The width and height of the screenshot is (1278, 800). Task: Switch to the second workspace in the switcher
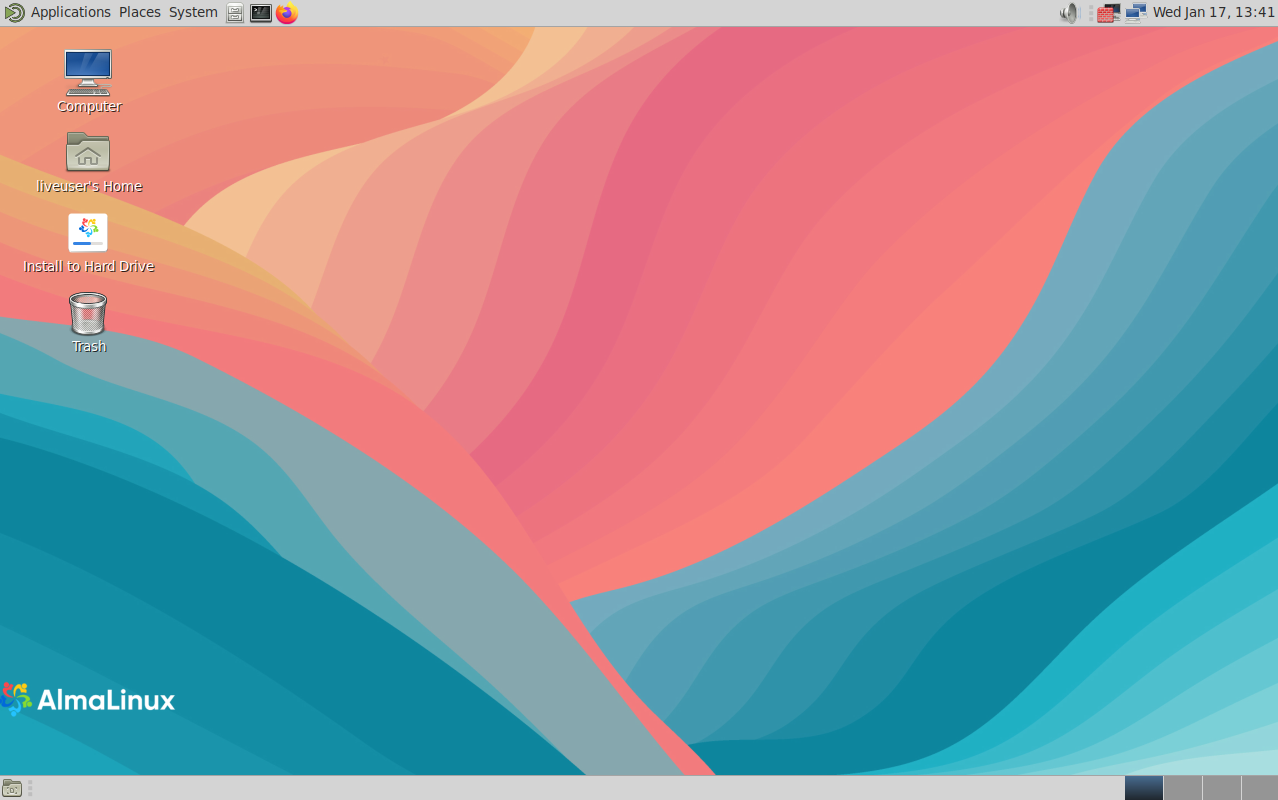tap(1181, 787)
